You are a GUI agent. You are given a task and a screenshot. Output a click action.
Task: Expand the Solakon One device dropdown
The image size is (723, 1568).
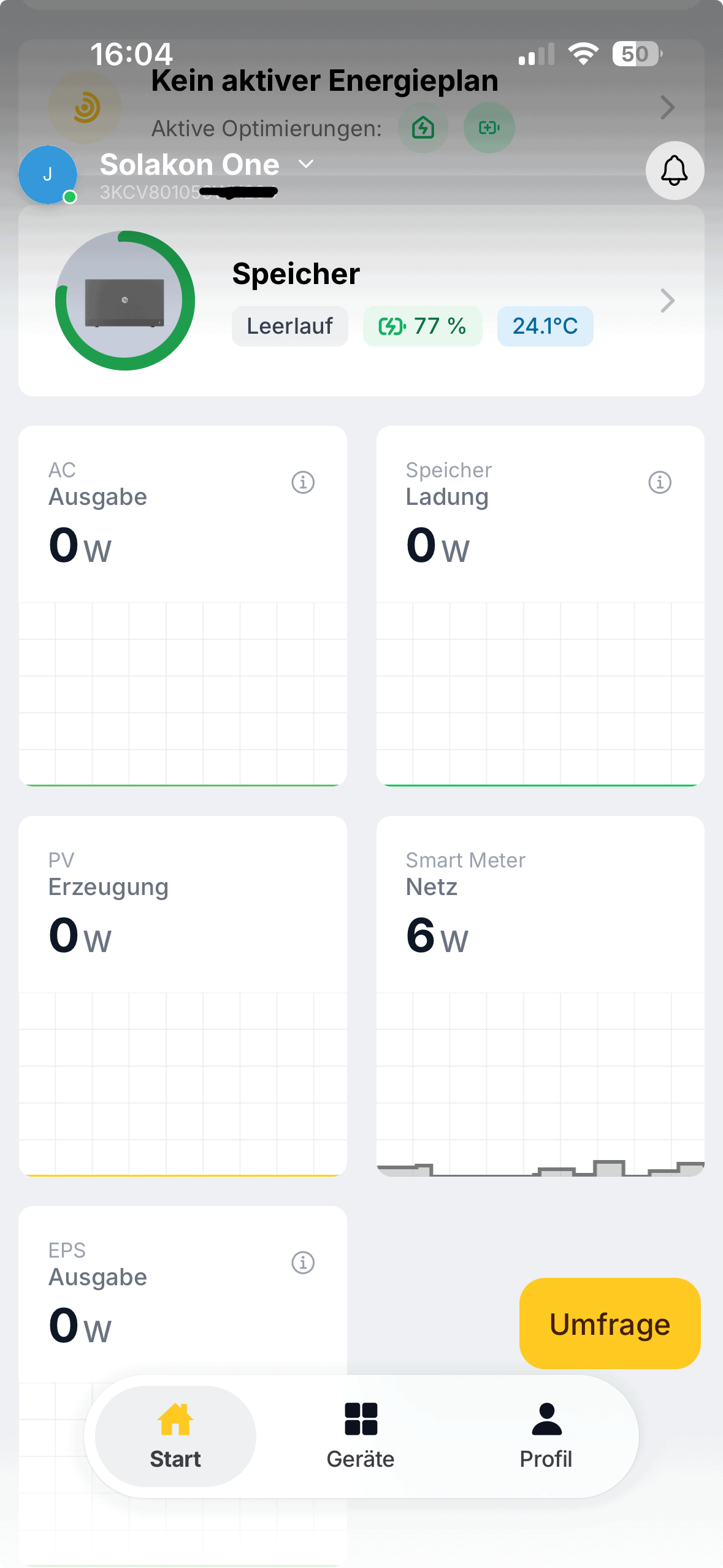coord(306,164)
